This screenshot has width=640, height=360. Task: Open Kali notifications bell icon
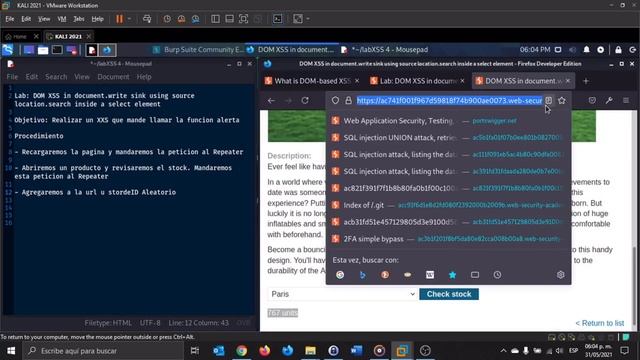click(x=587, y=50)
